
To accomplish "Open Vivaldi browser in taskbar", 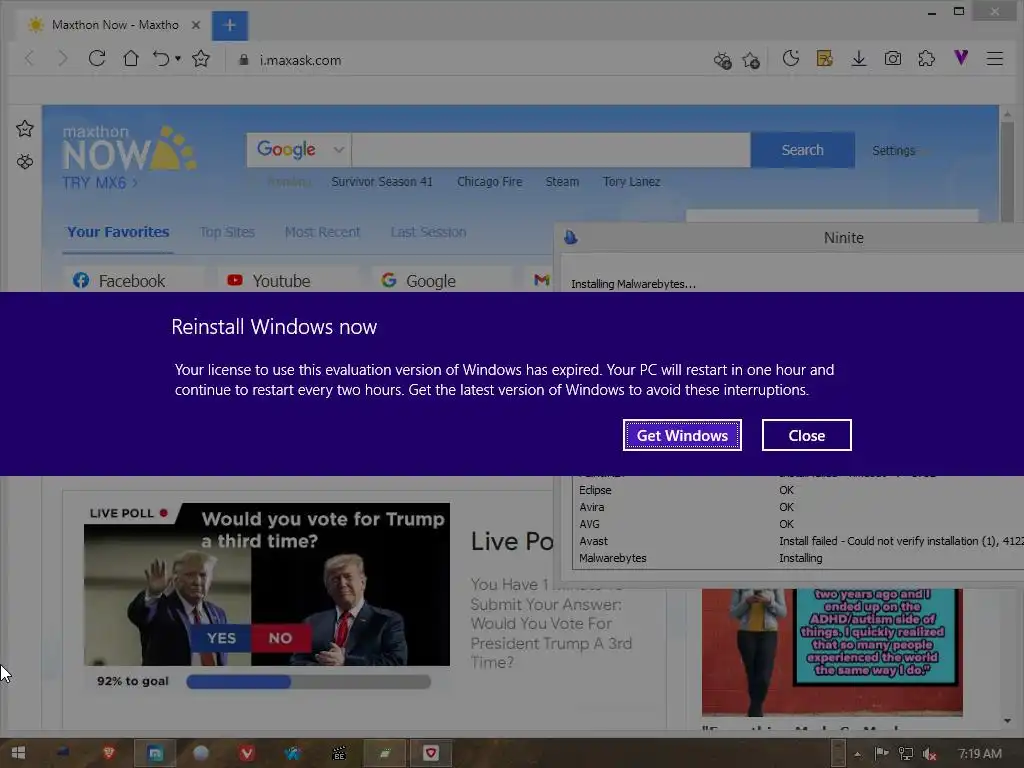I will 247,753.
